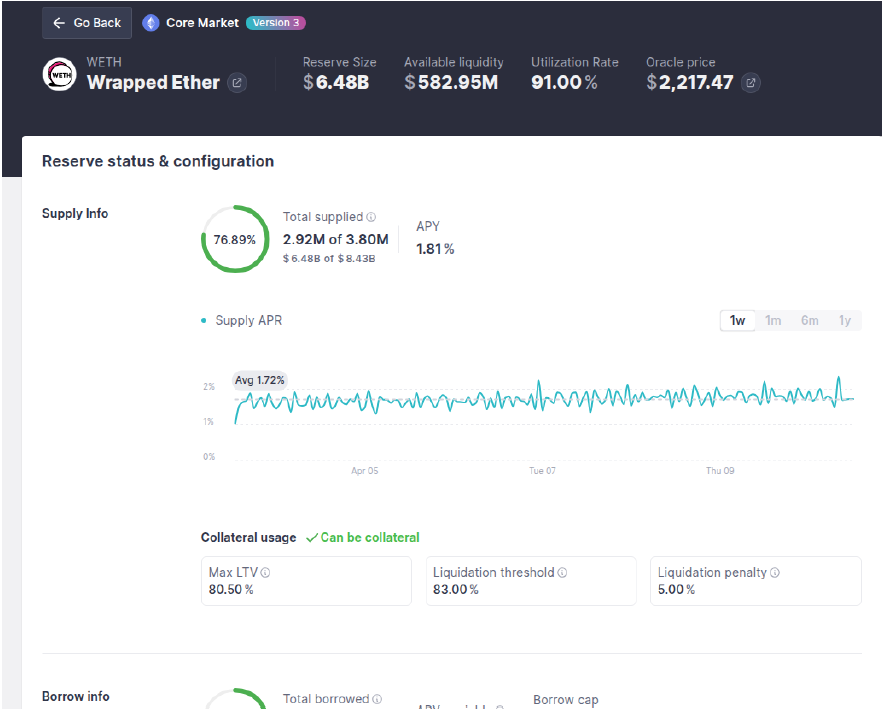Click the Max LTV info card

pyautogui.click(x=306, y=581)
